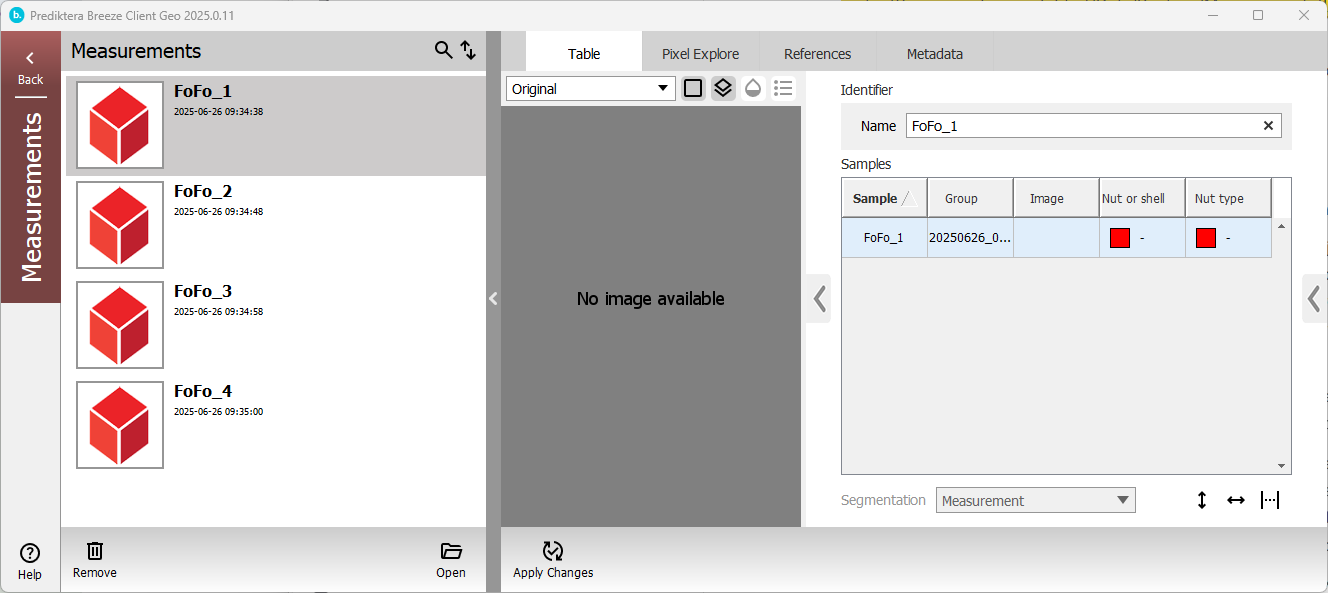Image resolution: width=1328 pixels, height=593 pixels.
Task: Open Help with the question mark icon
Action: [30, 553]
